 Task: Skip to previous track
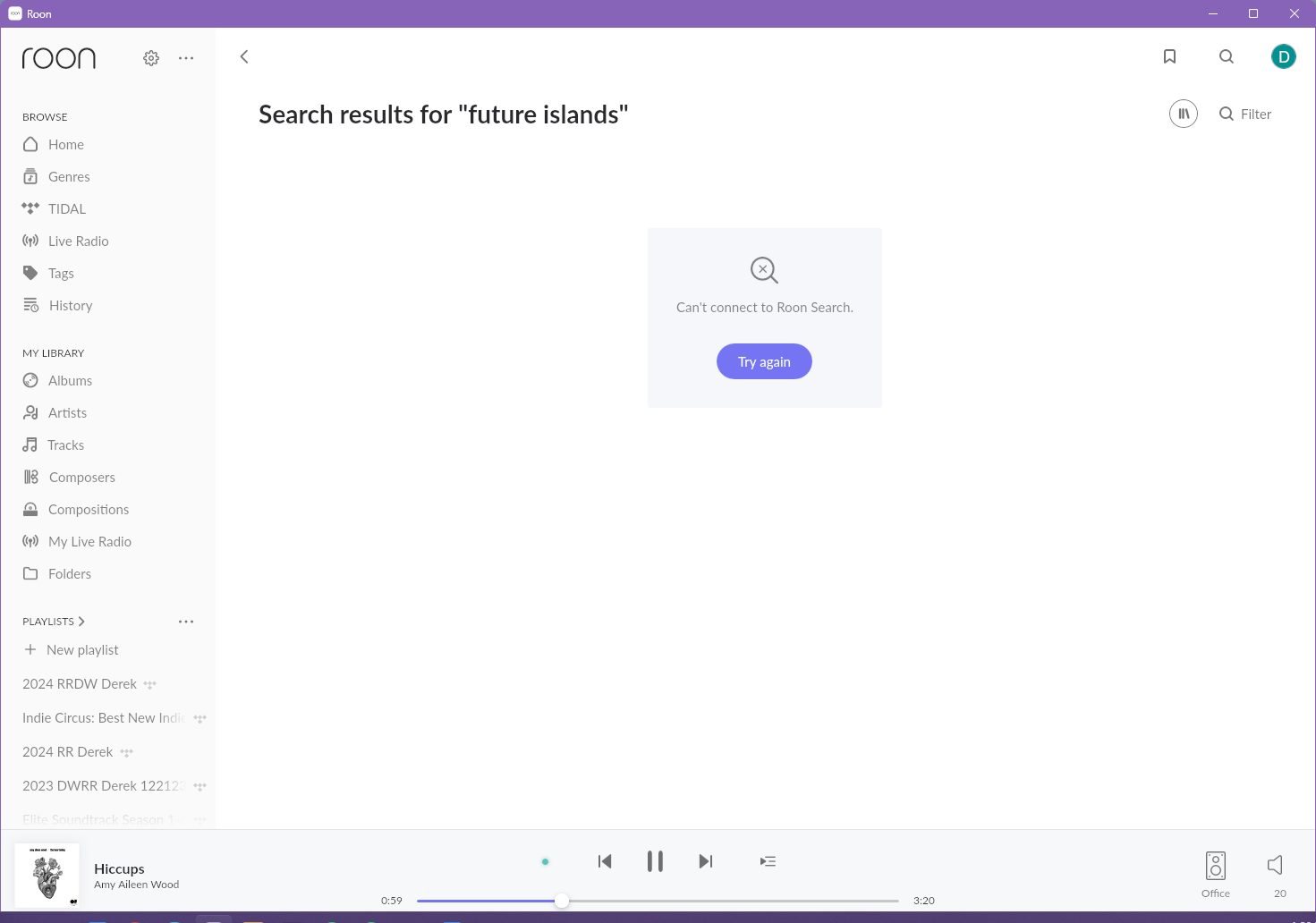[x=605, y=861]
